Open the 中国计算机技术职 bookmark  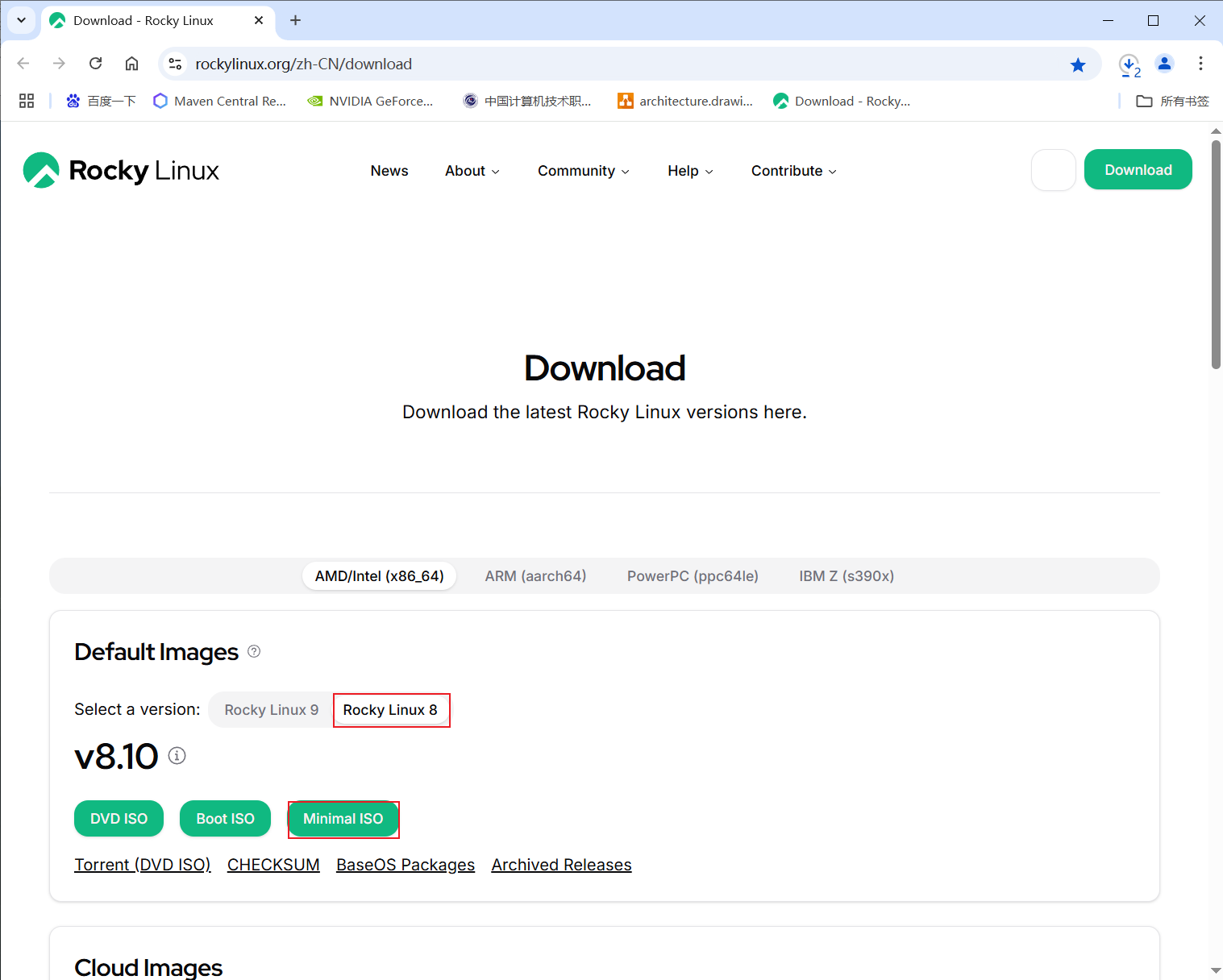[x=527, y=101]
